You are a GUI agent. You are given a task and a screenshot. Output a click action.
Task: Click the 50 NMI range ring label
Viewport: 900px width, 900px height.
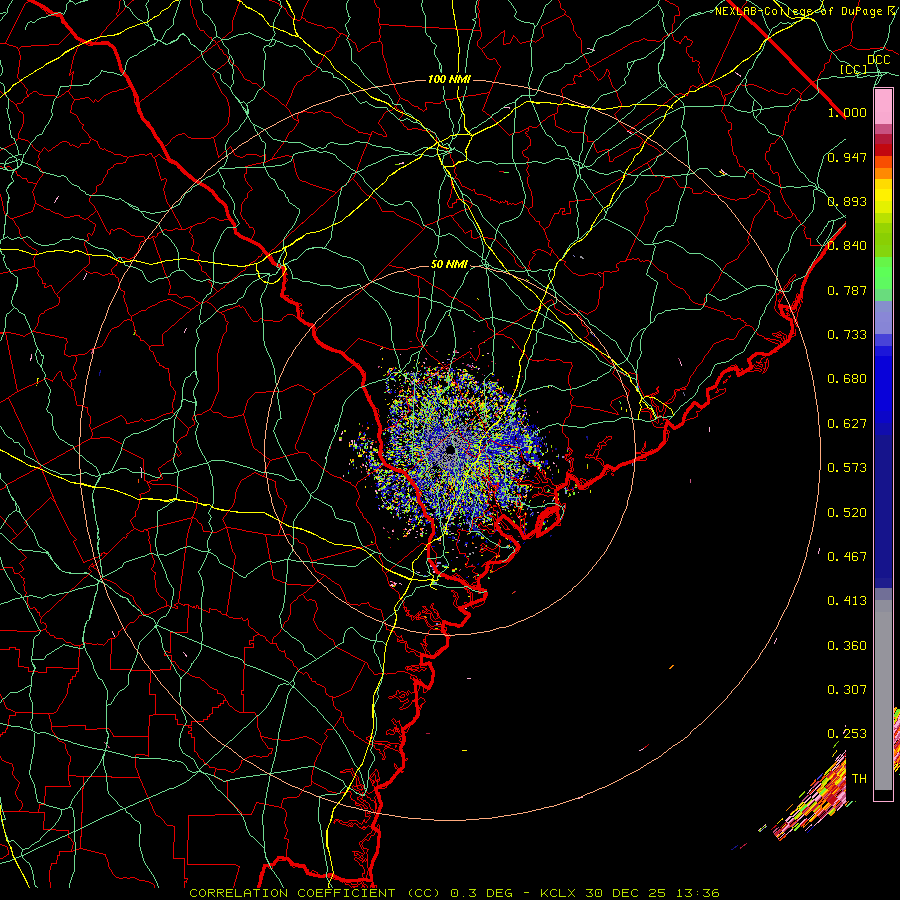point(449,265)
